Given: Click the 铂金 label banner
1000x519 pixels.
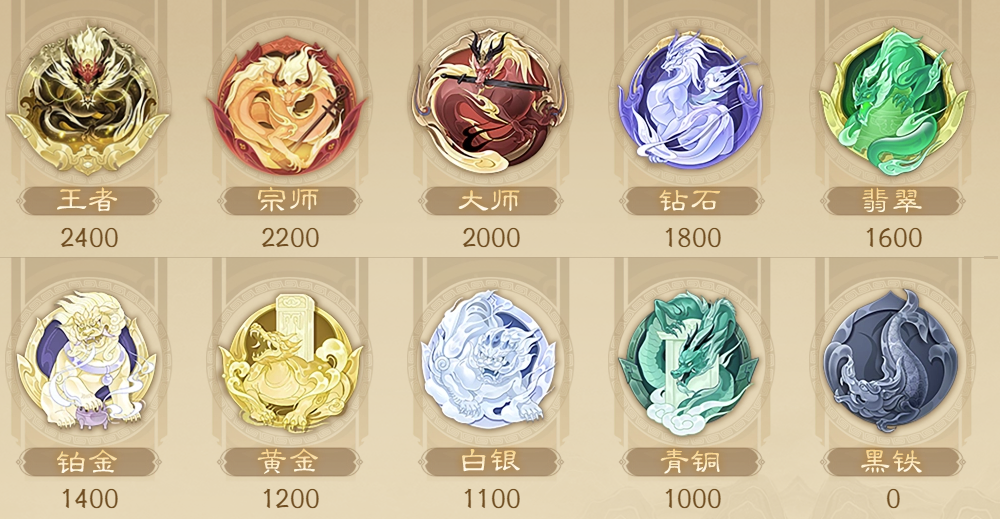Looking at the screenshot, I should (88, 462).
